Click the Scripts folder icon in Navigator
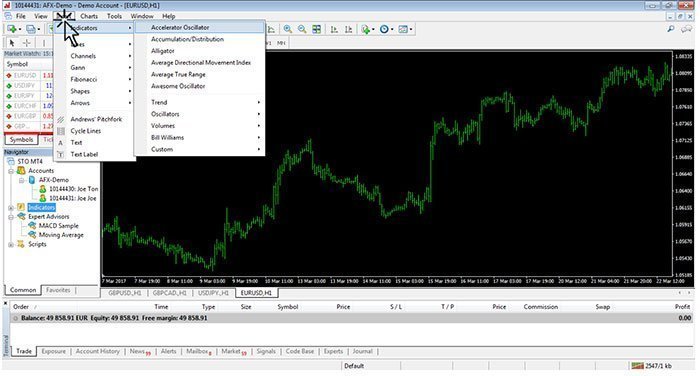The height and width of the screenshot is (376, 700). [x=21, y=244]
